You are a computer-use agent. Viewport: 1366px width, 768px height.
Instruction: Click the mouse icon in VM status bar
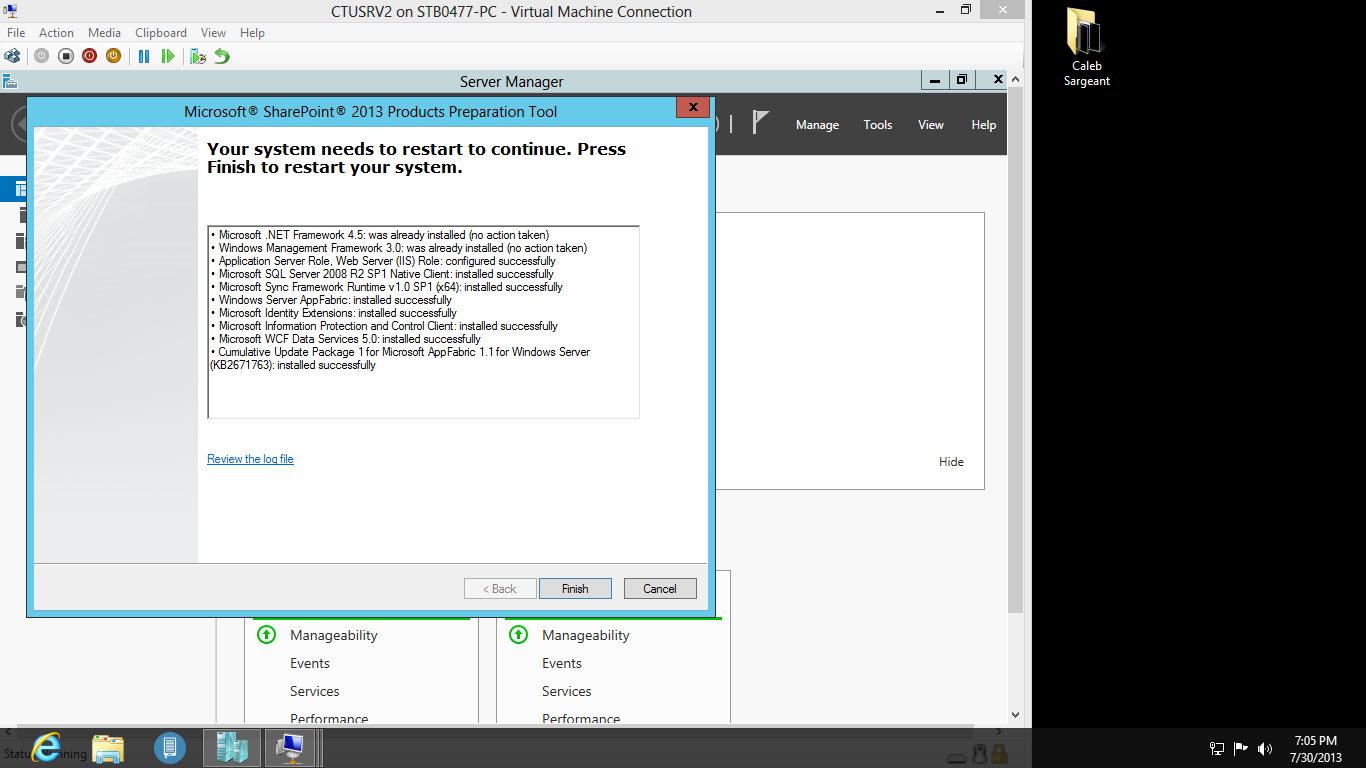click(980, 754)
